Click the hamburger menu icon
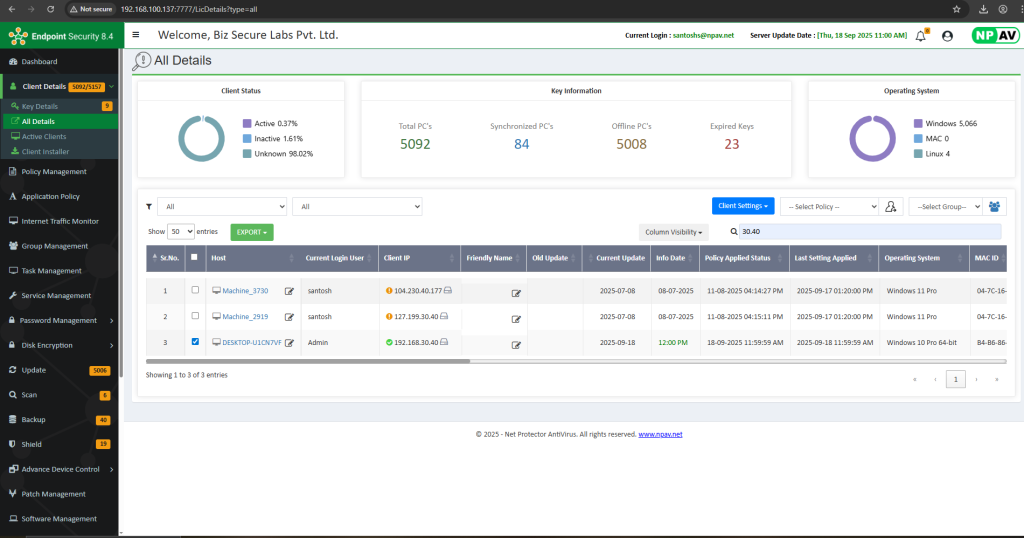The width and height of the screenshot is (1024, 538). 136,35
